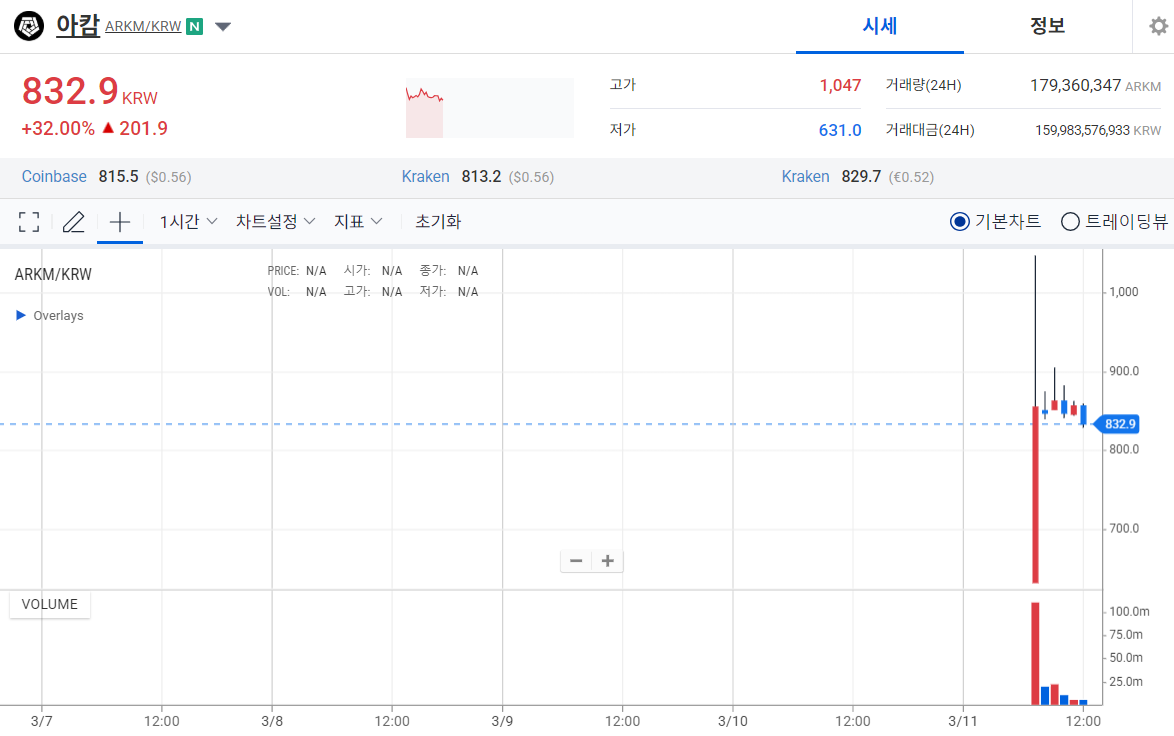Click the Coinbase exchange link
This screenshot has height=736, width=1174.
tap(54, 177)
